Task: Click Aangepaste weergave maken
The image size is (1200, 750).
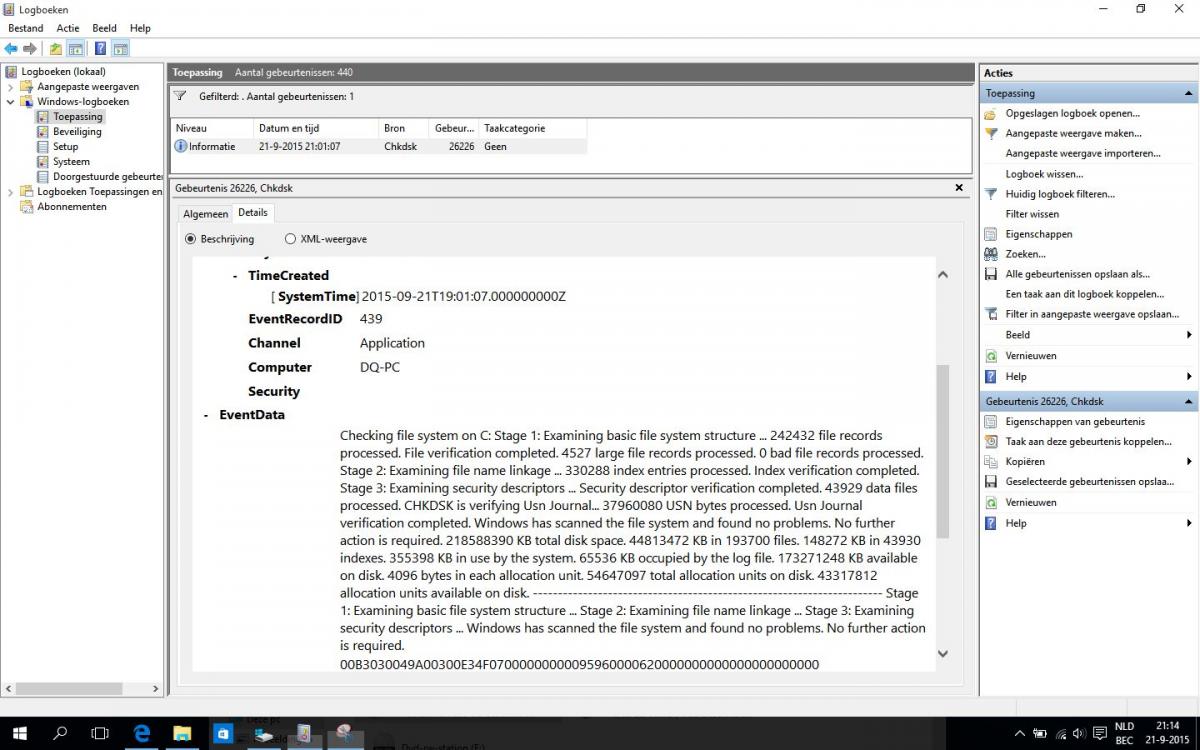Action: coord(1073,133)
